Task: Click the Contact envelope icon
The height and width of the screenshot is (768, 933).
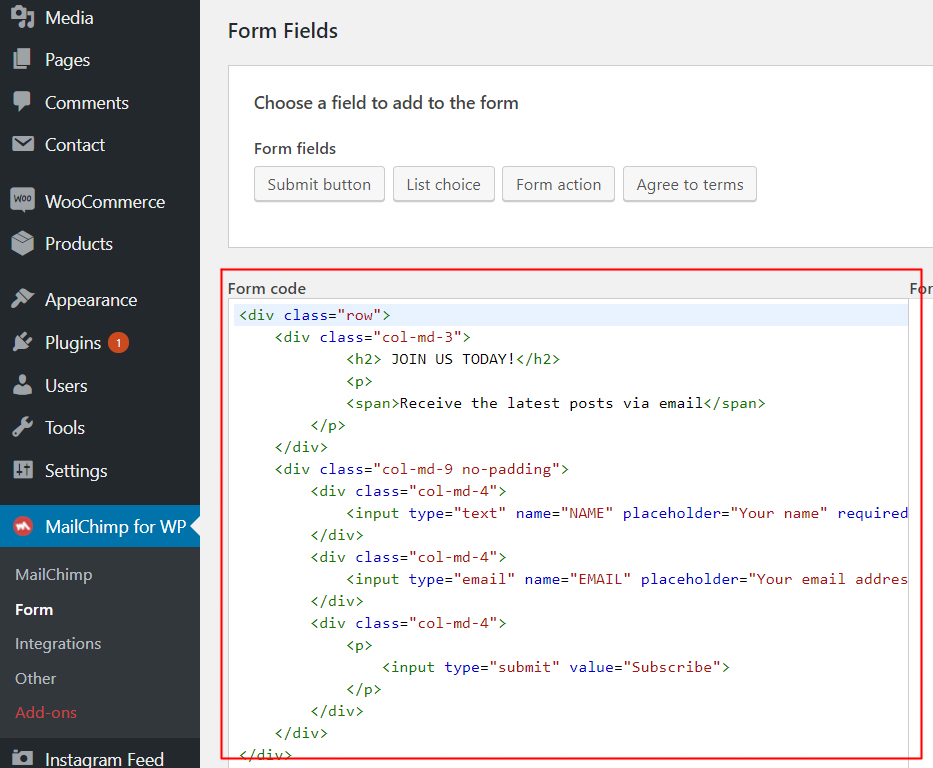Action: [x=22, y=144]
